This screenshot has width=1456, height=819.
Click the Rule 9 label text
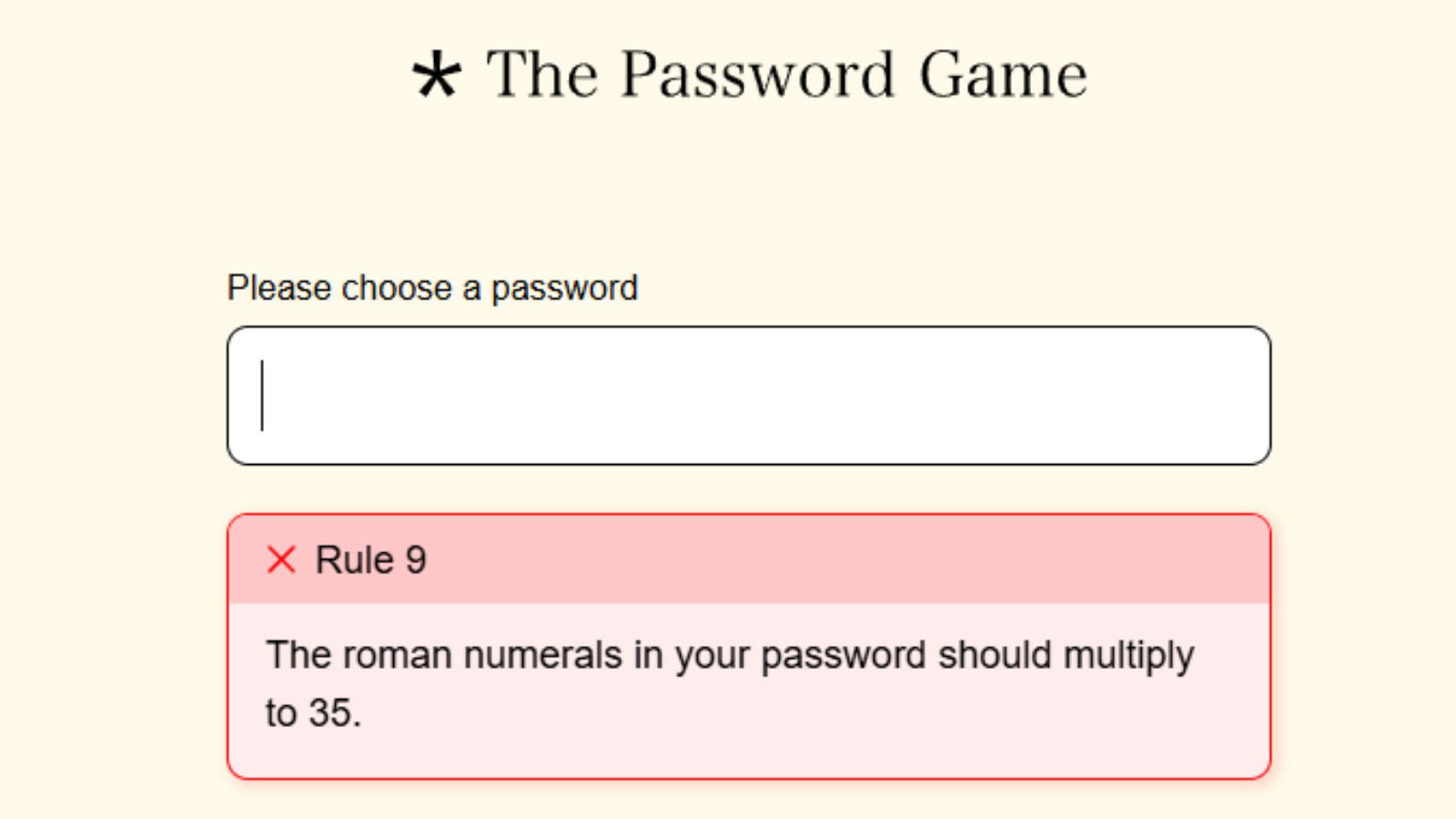point(369,560)
